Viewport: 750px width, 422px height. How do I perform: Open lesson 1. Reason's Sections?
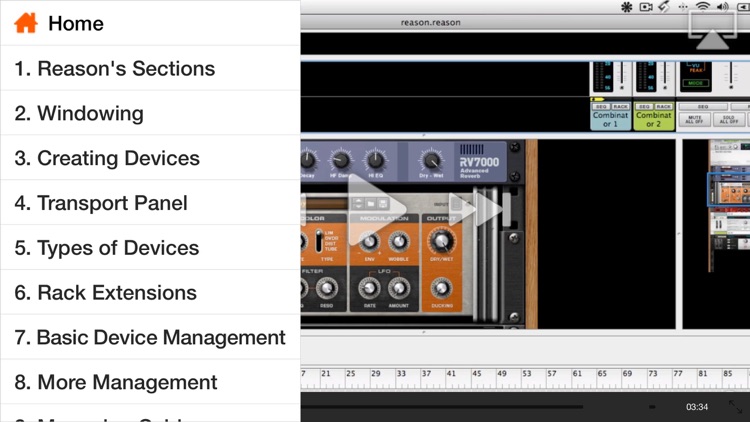(x=150, y=68)
